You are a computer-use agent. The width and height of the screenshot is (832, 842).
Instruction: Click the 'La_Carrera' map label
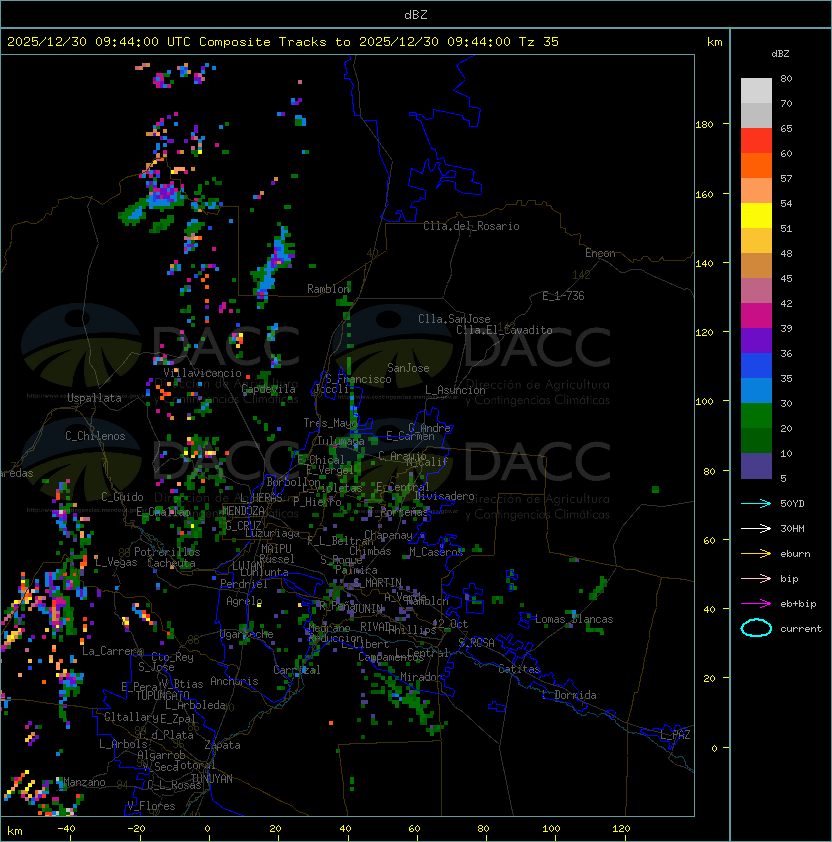[112, 651]
